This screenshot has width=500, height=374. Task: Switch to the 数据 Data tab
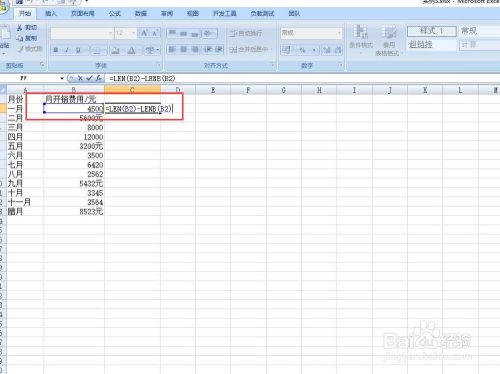[141, 14]
